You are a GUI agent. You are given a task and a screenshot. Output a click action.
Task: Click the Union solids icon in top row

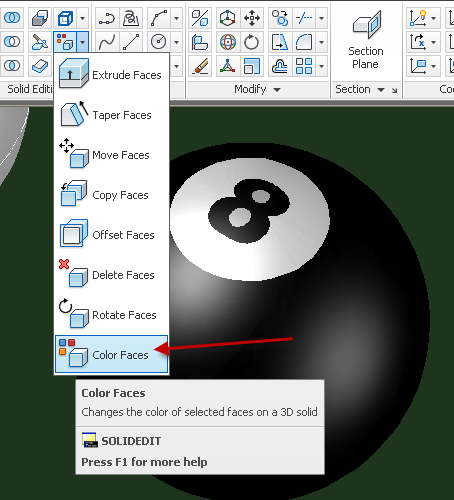12,17
